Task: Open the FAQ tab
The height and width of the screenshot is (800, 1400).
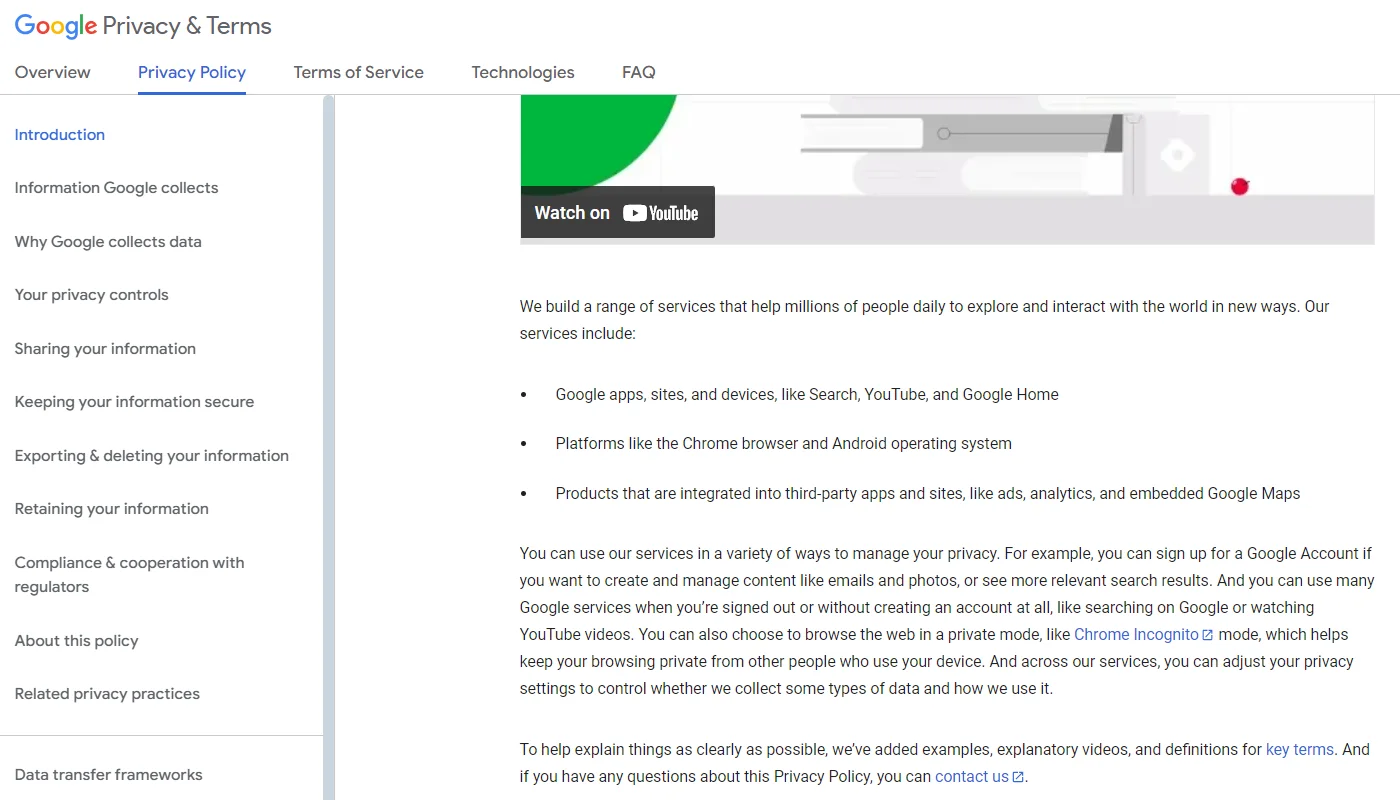Action: tap(638, 72)
